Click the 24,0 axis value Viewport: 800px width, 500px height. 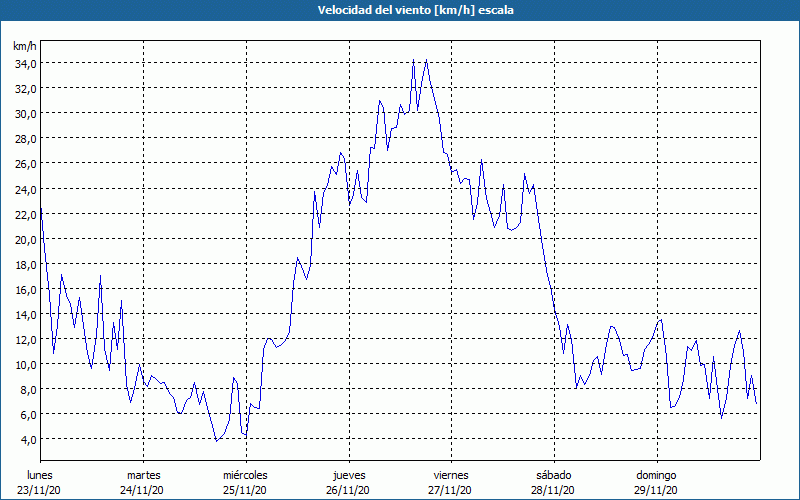pyautogui.click(x=26, y=189)
